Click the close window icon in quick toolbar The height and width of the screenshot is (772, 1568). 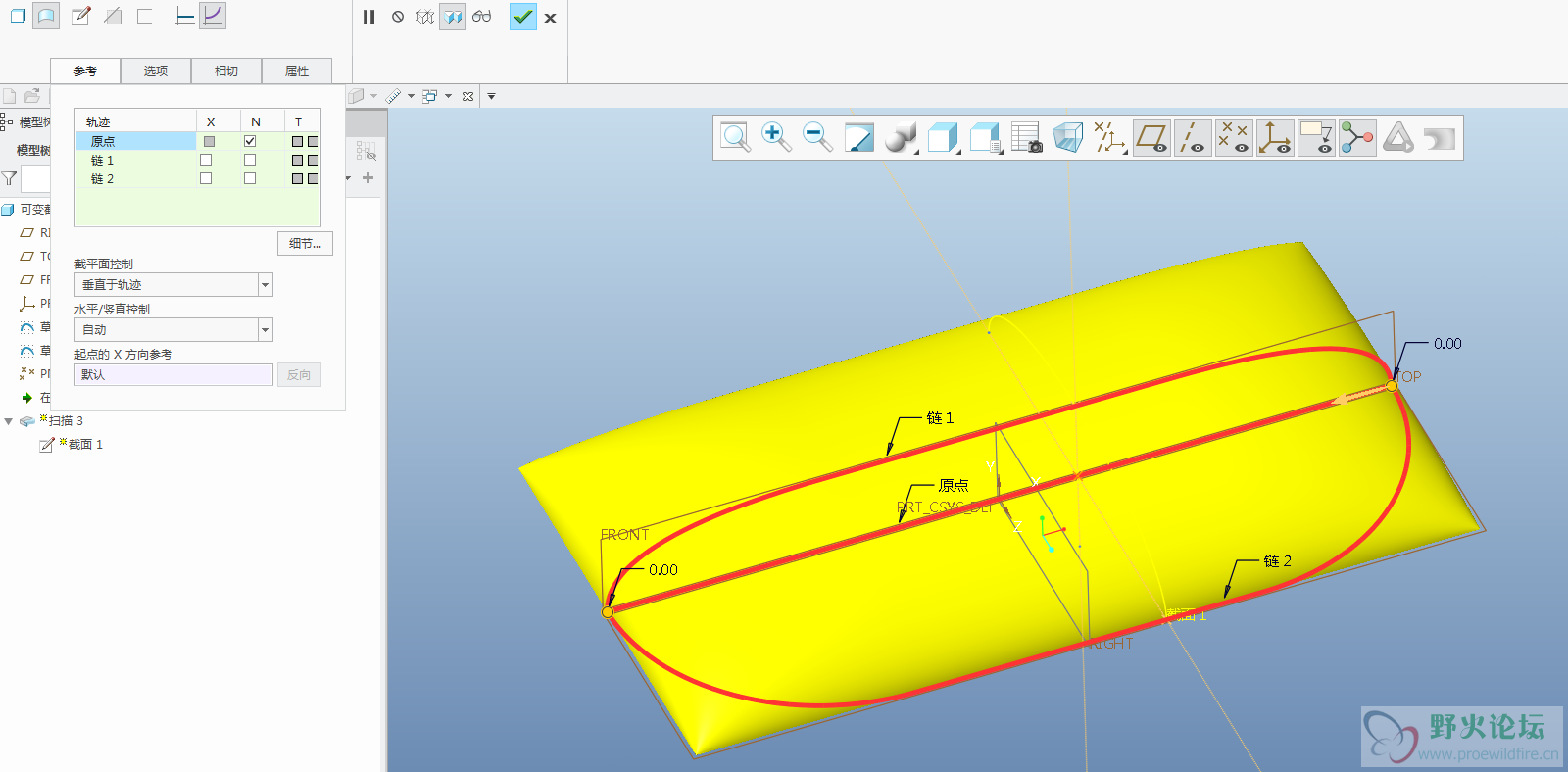tap(467, 96)
